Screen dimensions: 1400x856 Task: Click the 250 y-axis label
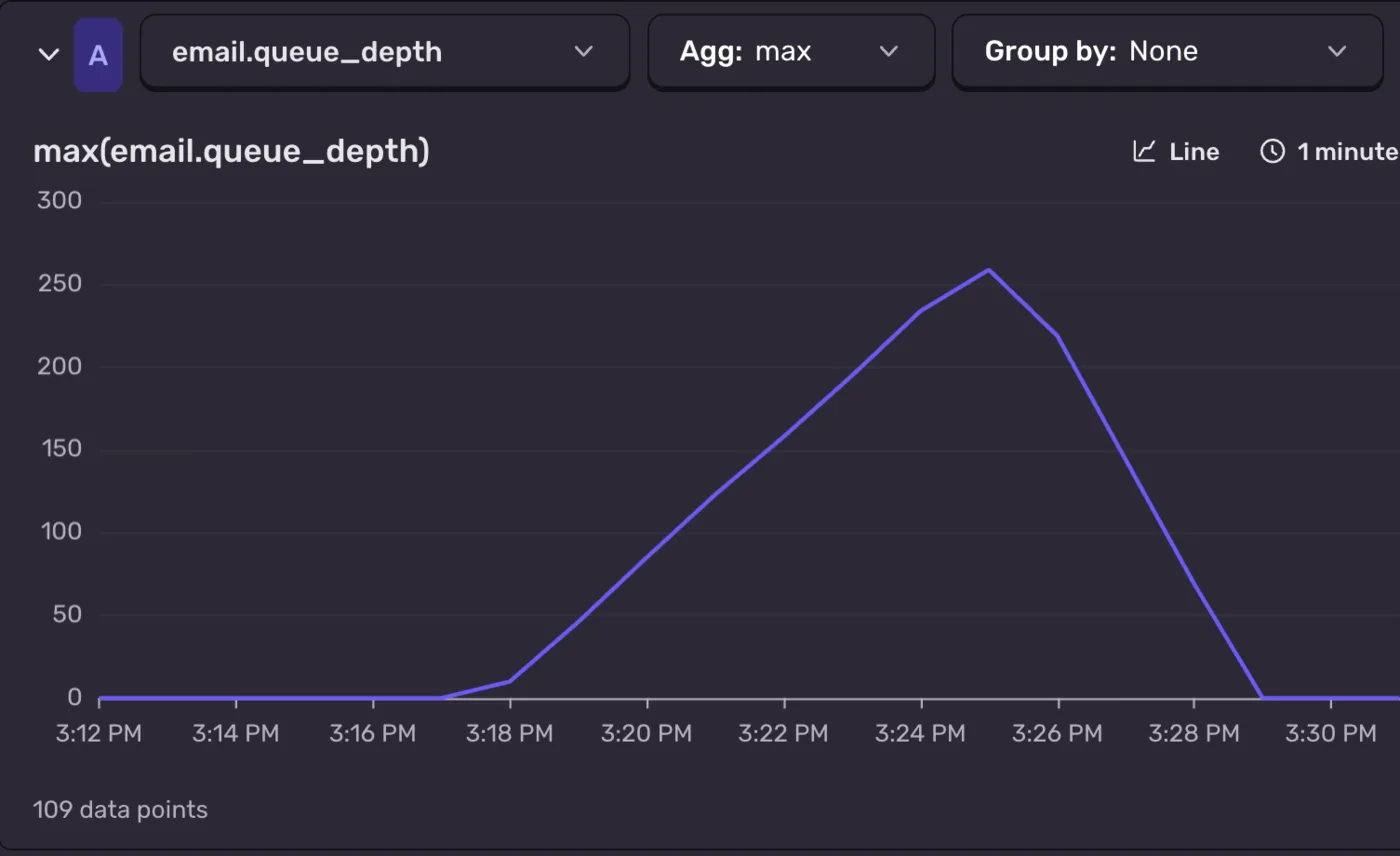tap(59, 284)
